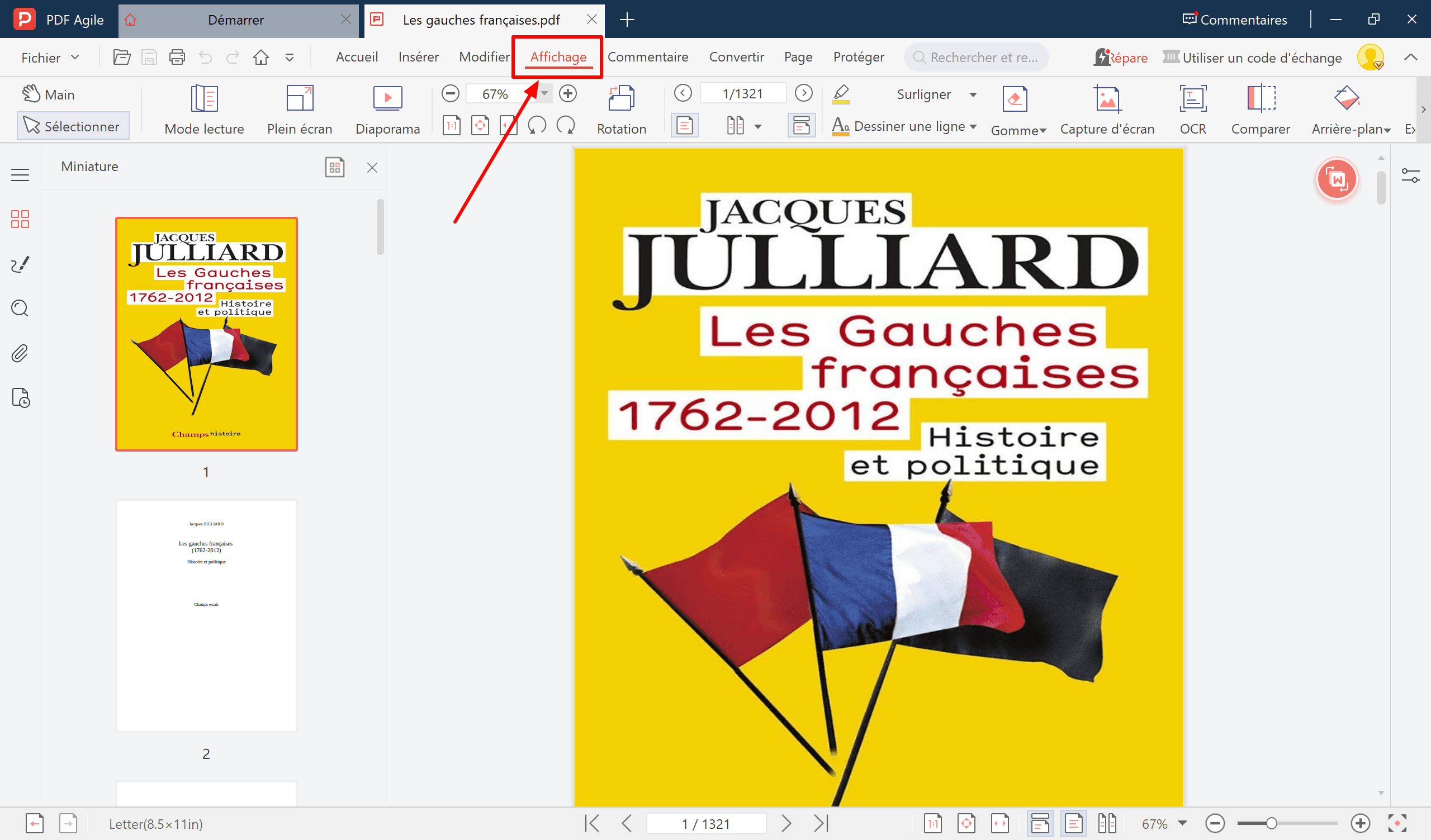The image size is (1431, 840).
Task: Click the floating convert-to-Word red button
Action: (x=1337, y=180)
